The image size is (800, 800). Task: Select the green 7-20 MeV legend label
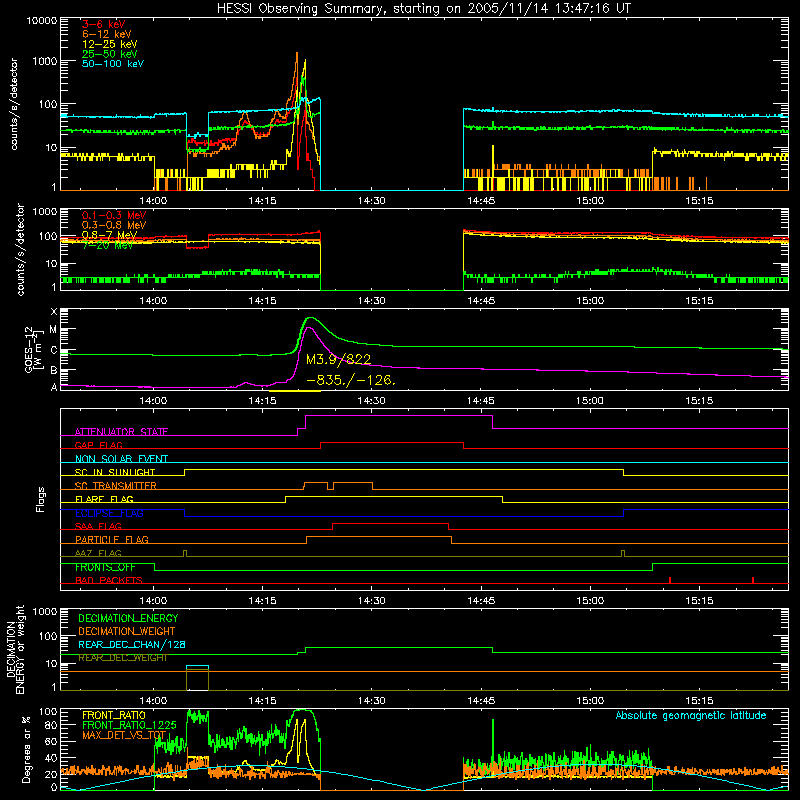(107, 245)
